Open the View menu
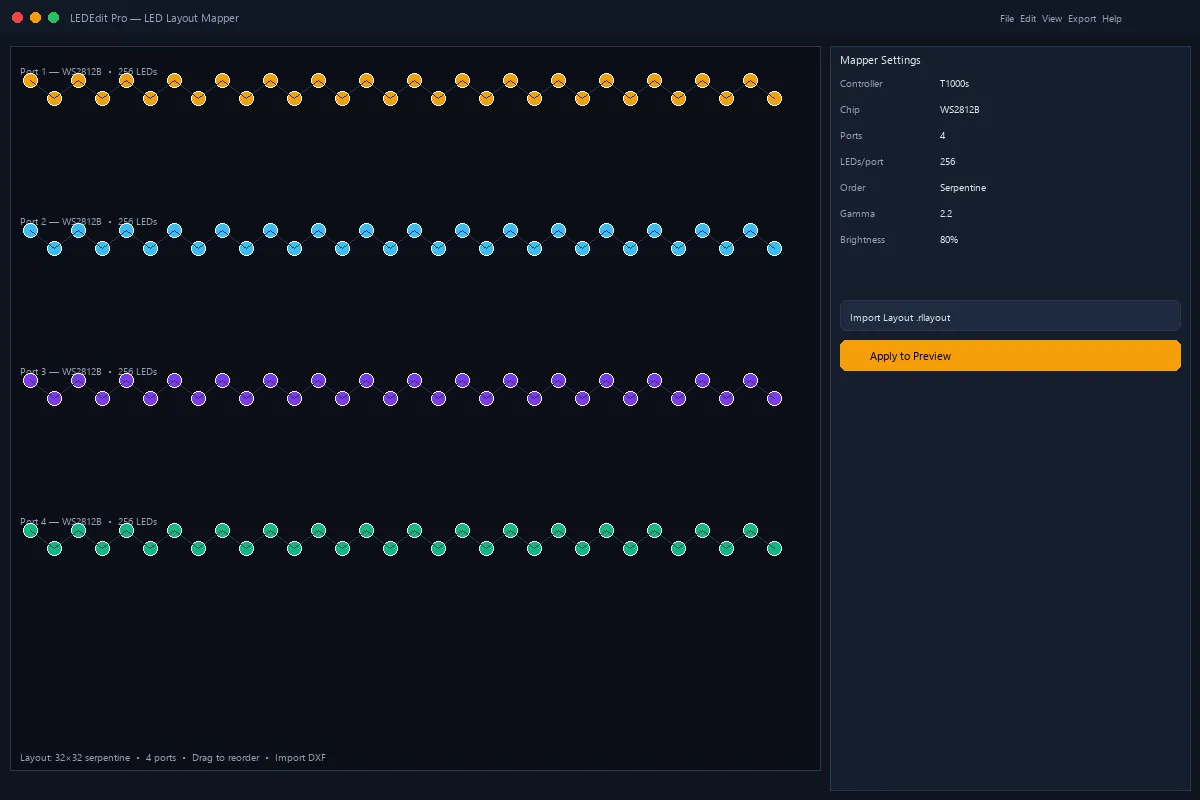 1052,19
